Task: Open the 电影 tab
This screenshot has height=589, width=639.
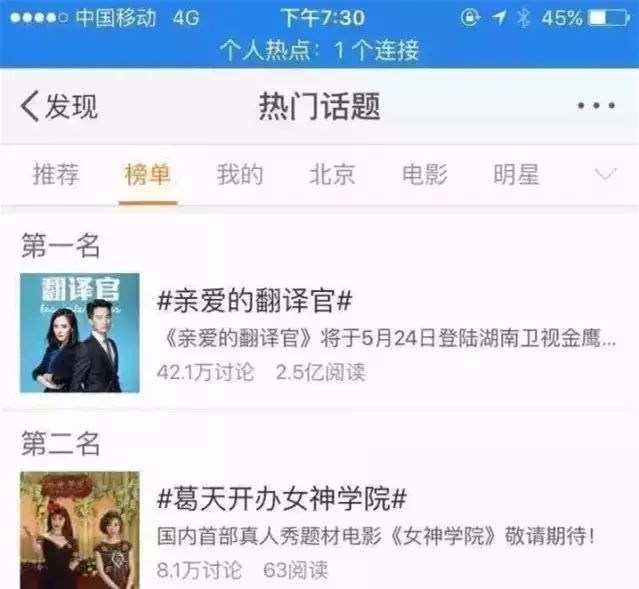Action: coord(425,174)
